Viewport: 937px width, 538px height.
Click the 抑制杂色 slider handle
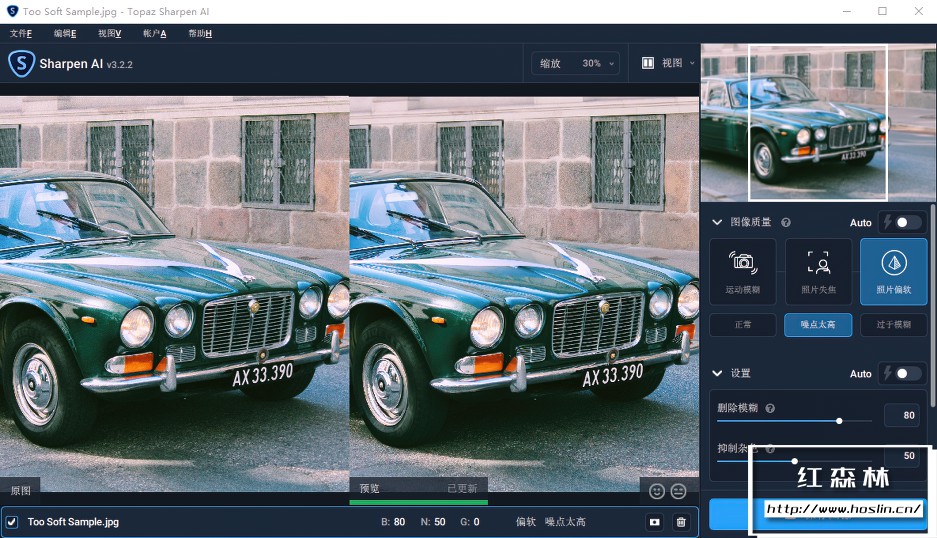pos(794,461)
